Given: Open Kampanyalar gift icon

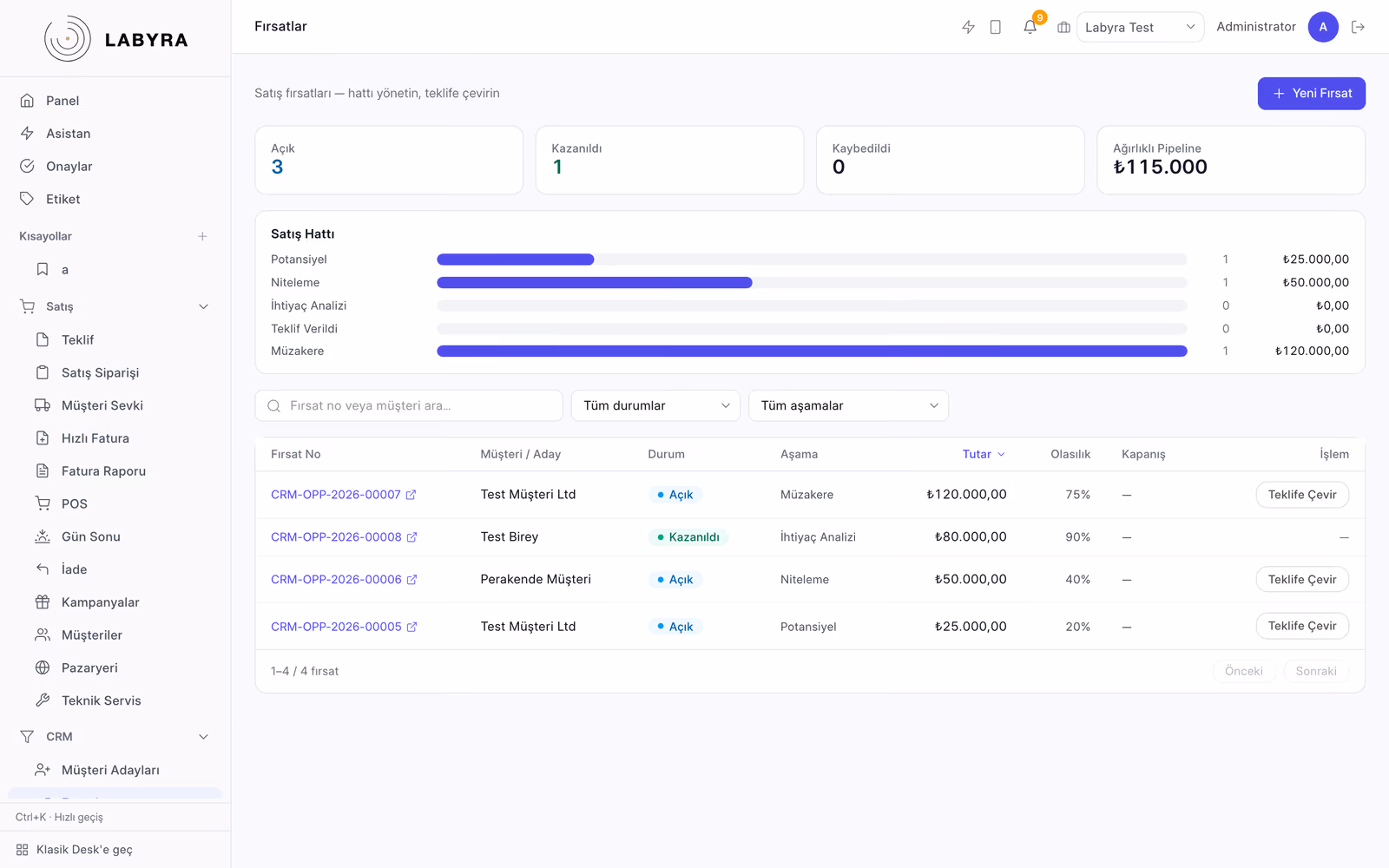Looking at the screenshot, I should tap(42, 602).
